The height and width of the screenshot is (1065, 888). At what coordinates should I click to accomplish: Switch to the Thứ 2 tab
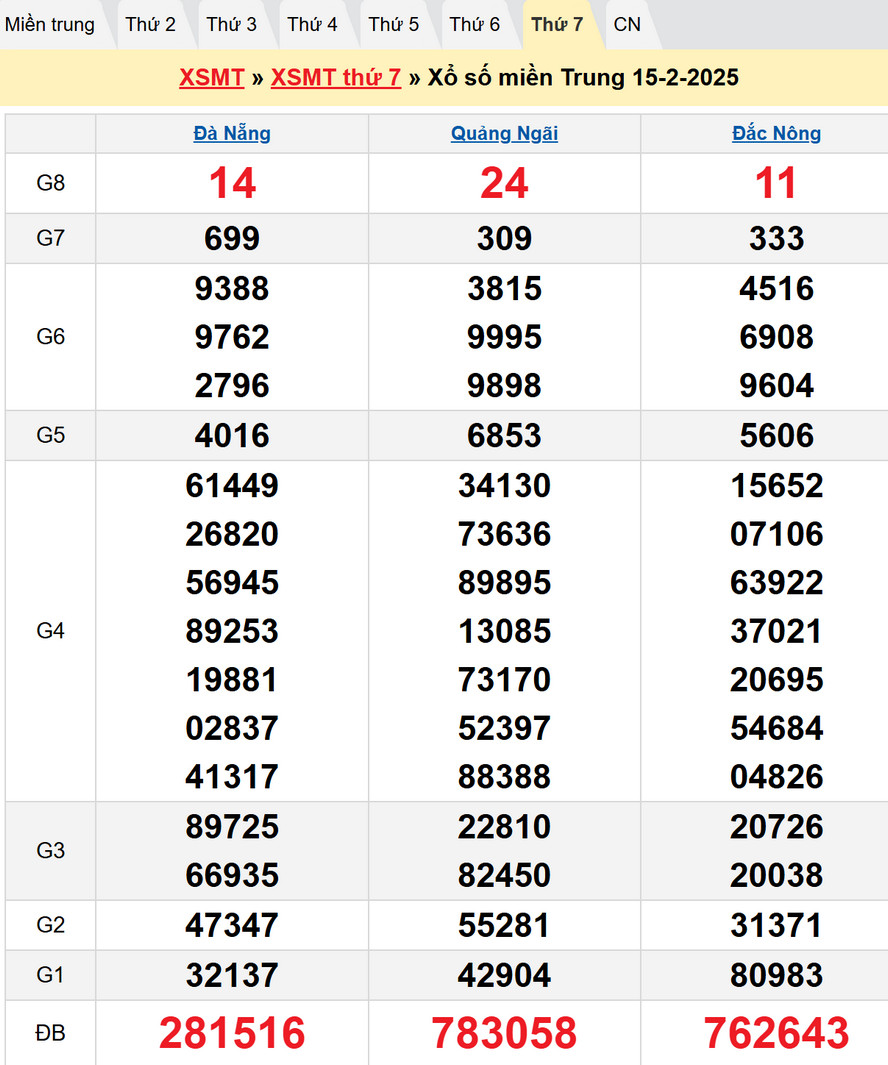coord(151,25)
